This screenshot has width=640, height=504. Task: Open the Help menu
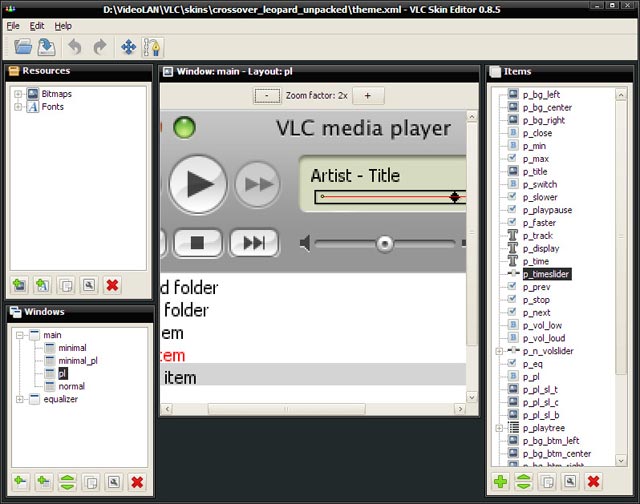point(63,25)
